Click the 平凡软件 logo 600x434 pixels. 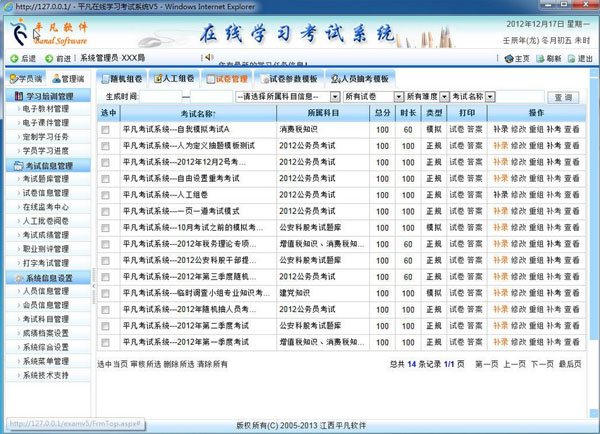(x=49, y=33)
